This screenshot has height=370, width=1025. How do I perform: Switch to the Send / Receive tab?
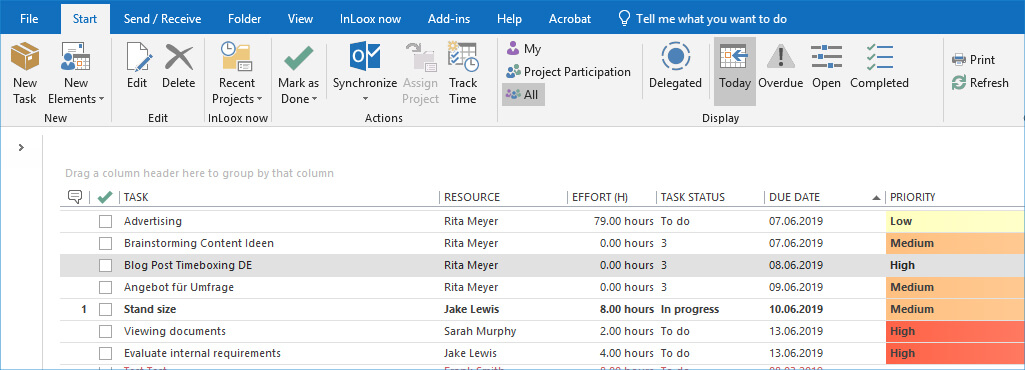tap(163, 18)
